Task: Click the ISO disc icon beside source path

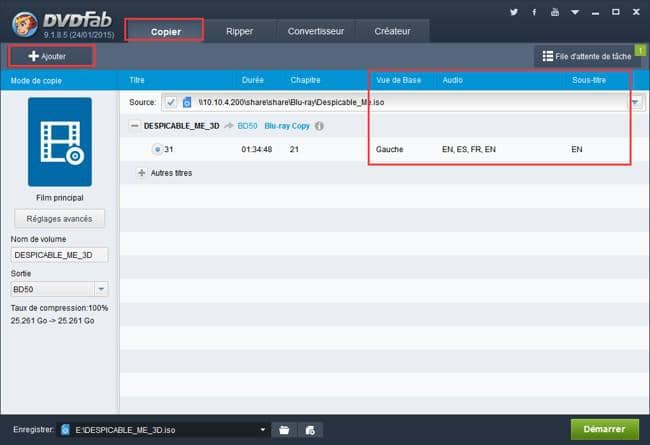Action: pos(187,102)
